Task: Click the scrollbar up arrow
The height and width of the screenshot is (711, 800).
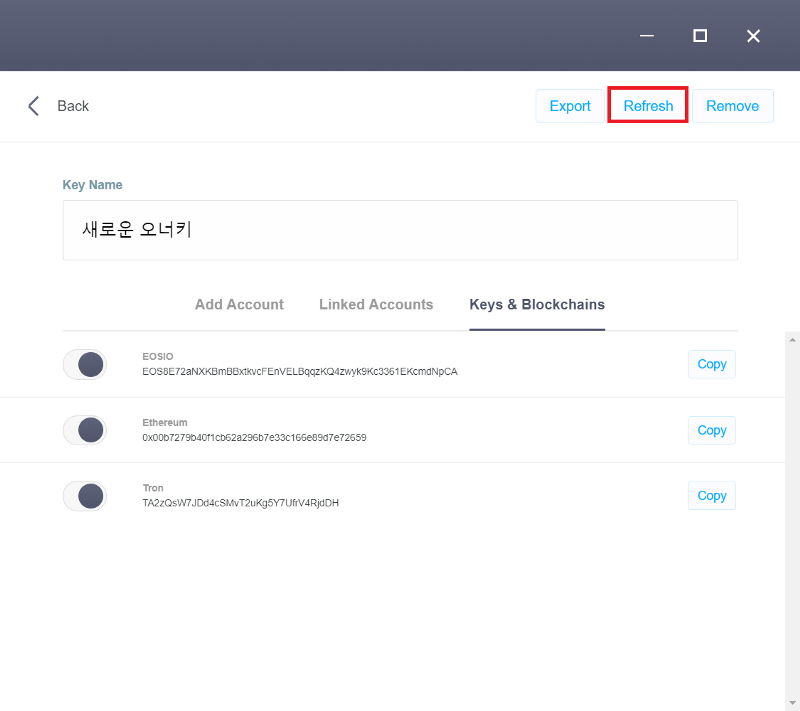Action: coord(792,339)
